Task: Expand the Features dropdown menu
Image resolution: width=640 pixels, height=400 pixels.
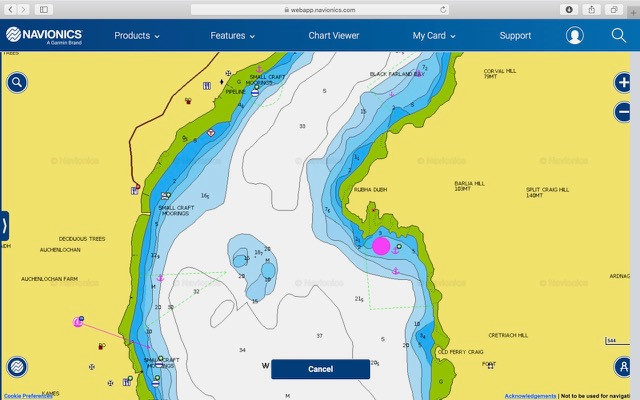Action: (233, 36)
